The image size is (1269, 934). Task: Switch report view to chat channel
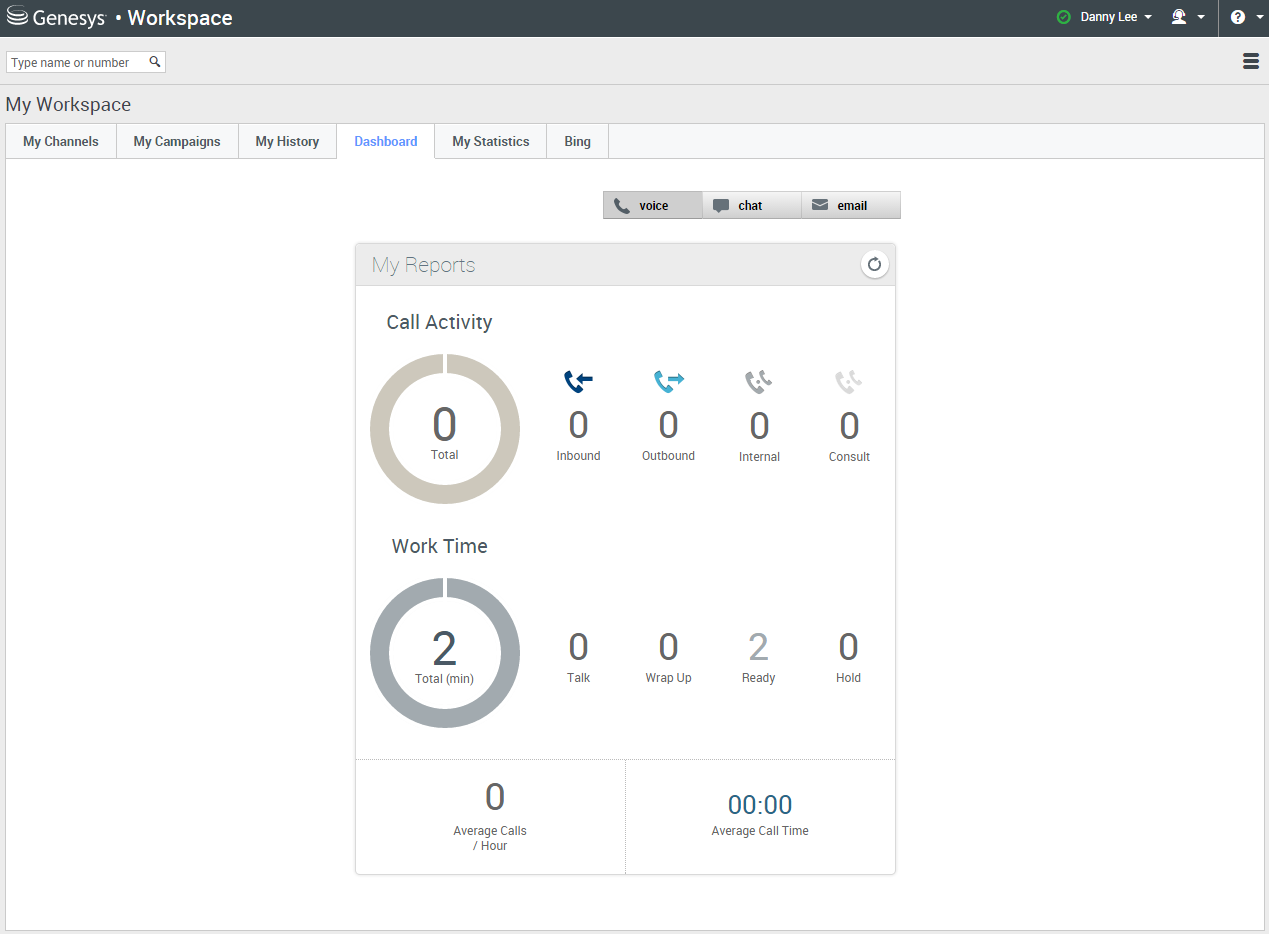(x=751, y=205)
